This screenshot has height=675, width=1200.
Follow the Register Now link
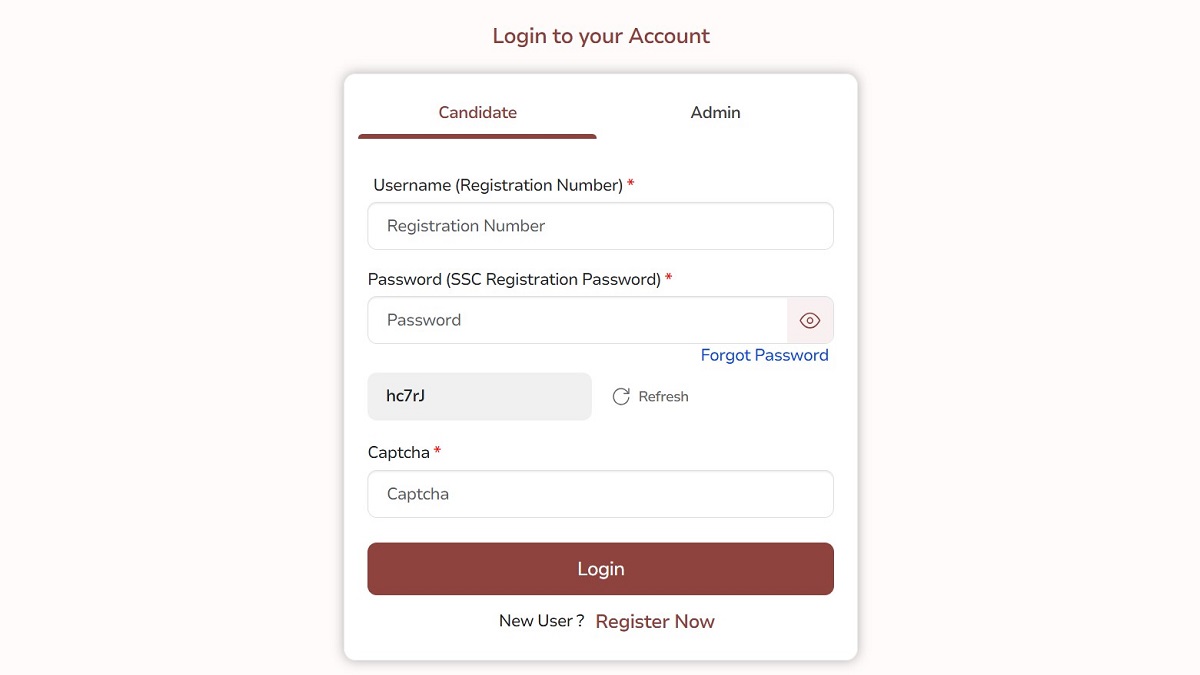(x=655, y=622)
